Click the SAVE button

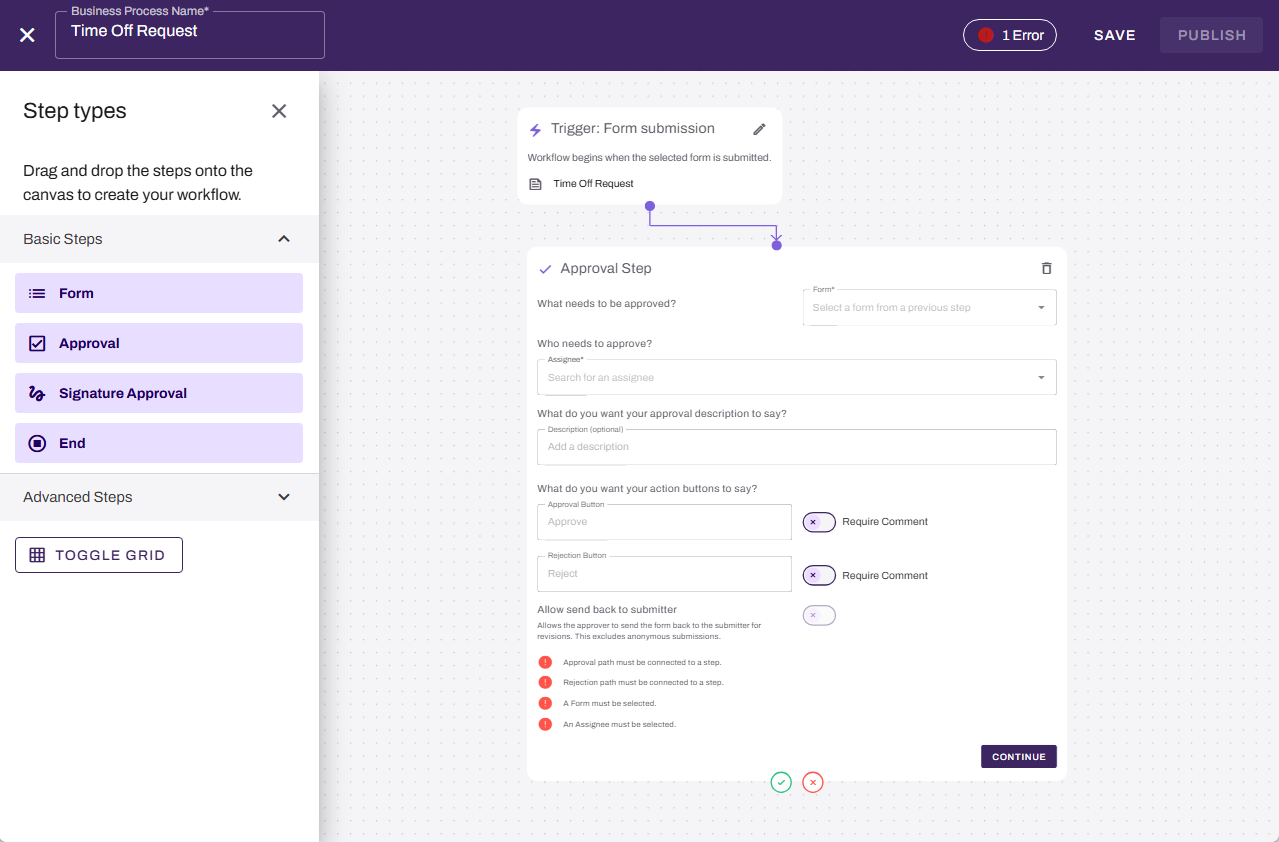pos(1115,35)
